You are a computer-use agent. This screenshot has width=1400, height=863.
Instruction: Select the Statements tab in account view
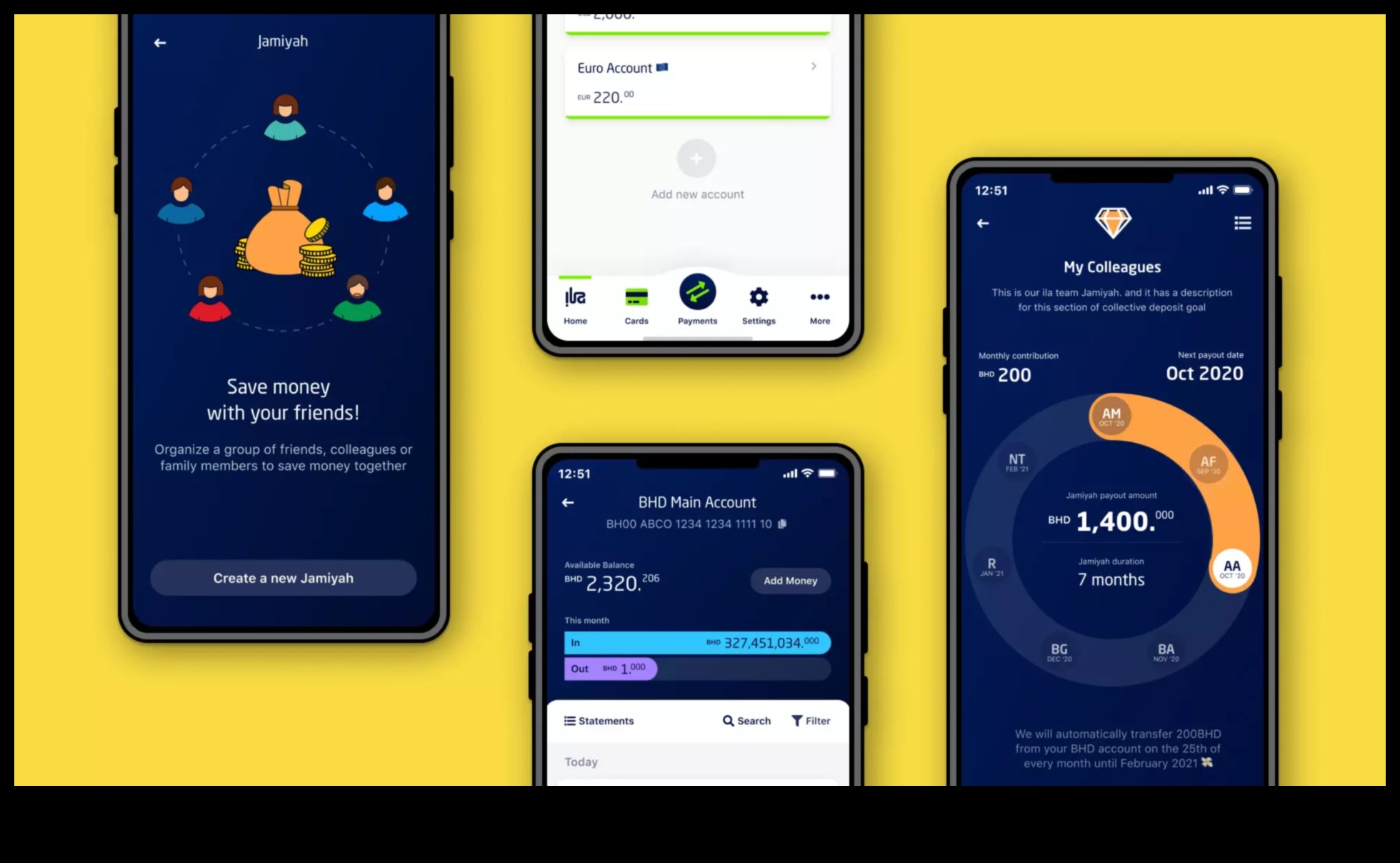point(600,720)
